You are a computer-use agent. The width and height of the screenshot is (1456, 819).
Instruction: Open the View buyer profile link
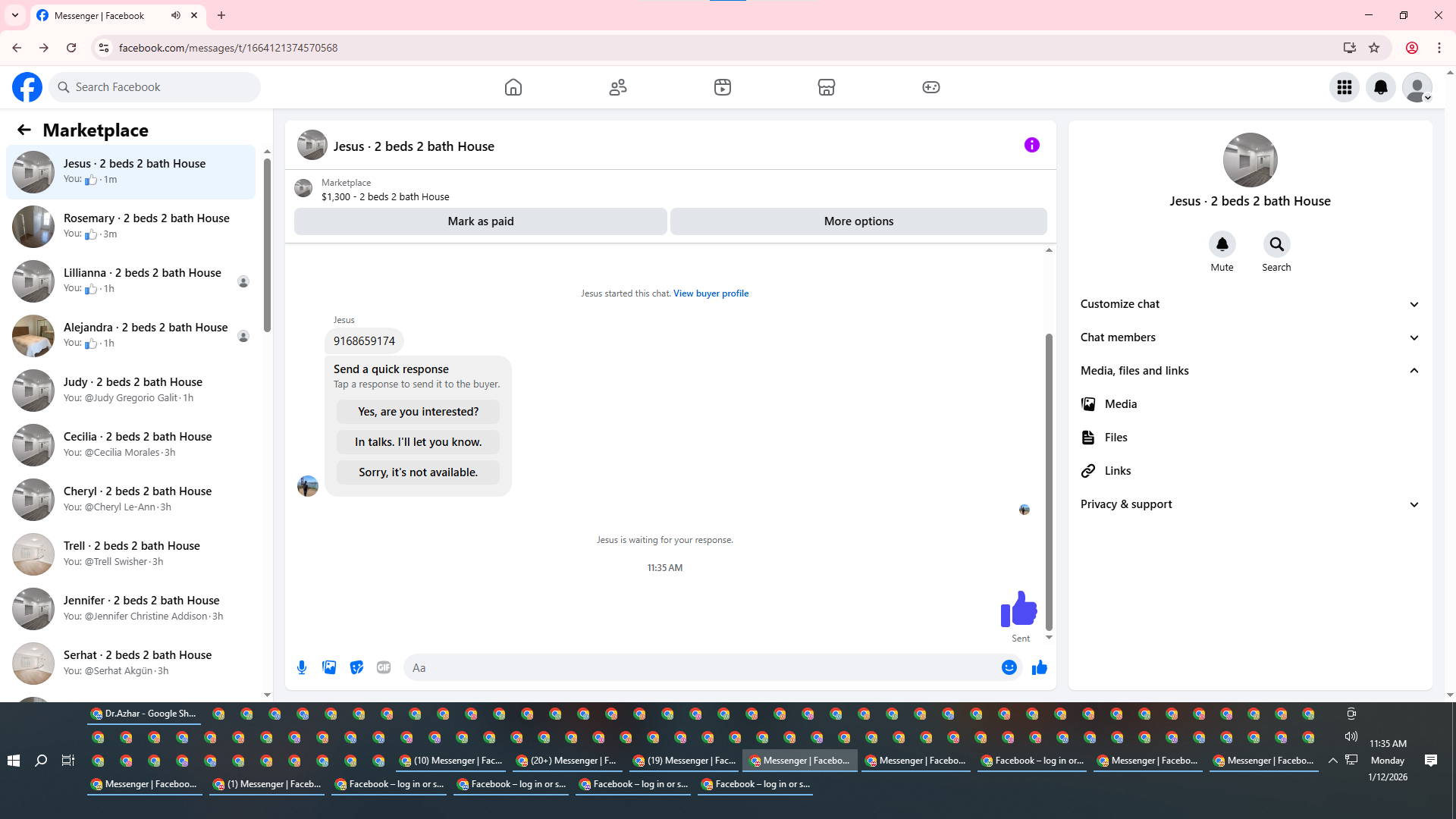point(711,293)
